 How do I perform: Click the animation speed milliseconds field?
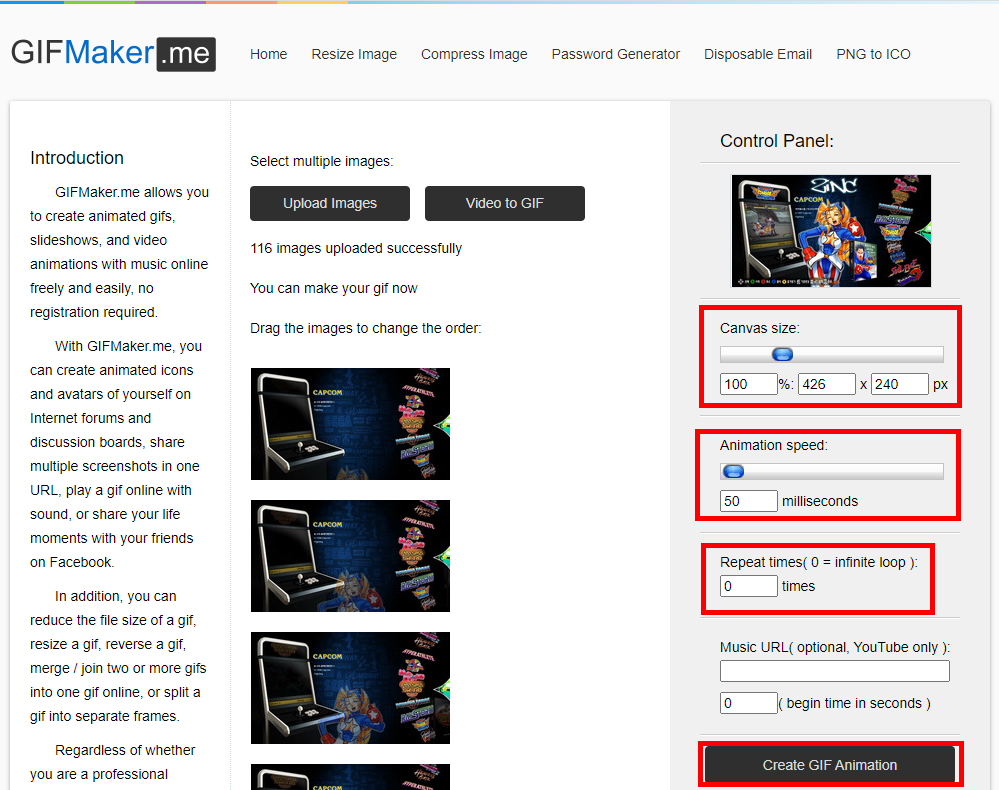pos(749,501)
